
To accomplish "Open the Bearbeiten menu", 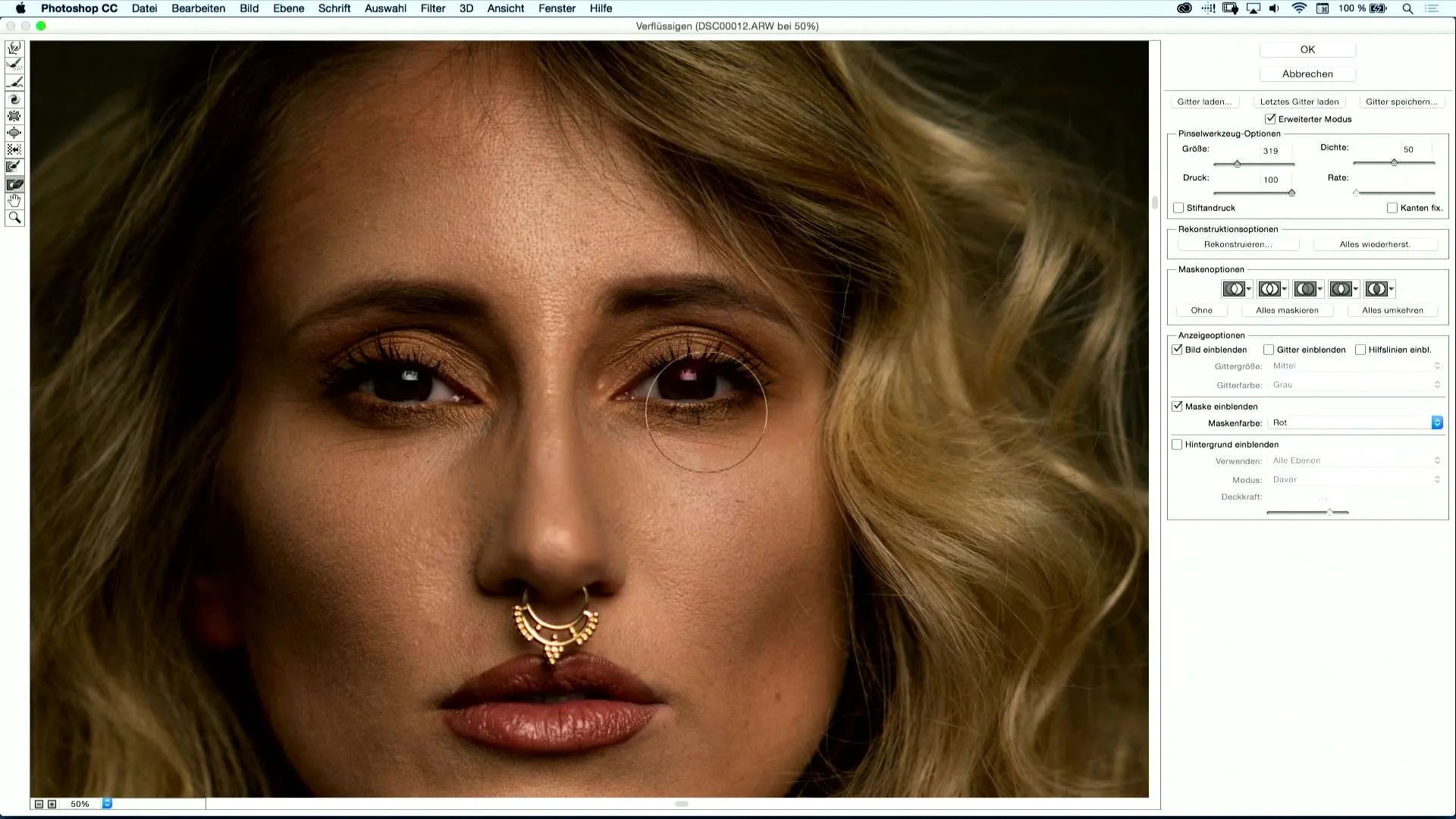I will point(198,8).
